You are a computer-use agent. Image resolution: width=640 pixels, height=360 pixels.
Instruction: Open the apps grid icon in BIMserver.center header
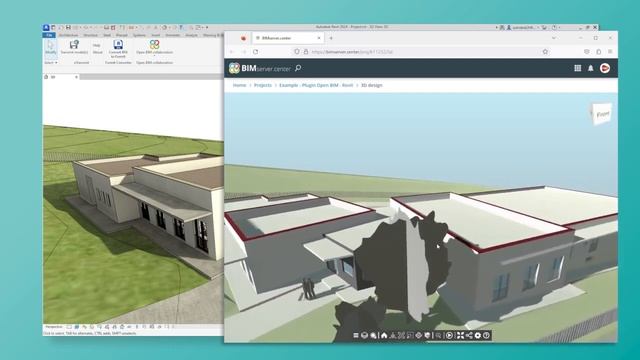(x=578, y=68)
